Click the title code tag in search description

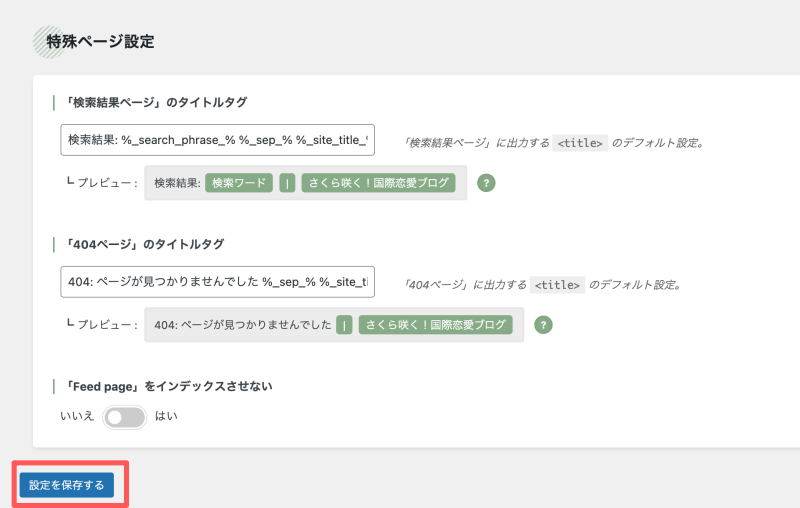click(x=580, y=143)
